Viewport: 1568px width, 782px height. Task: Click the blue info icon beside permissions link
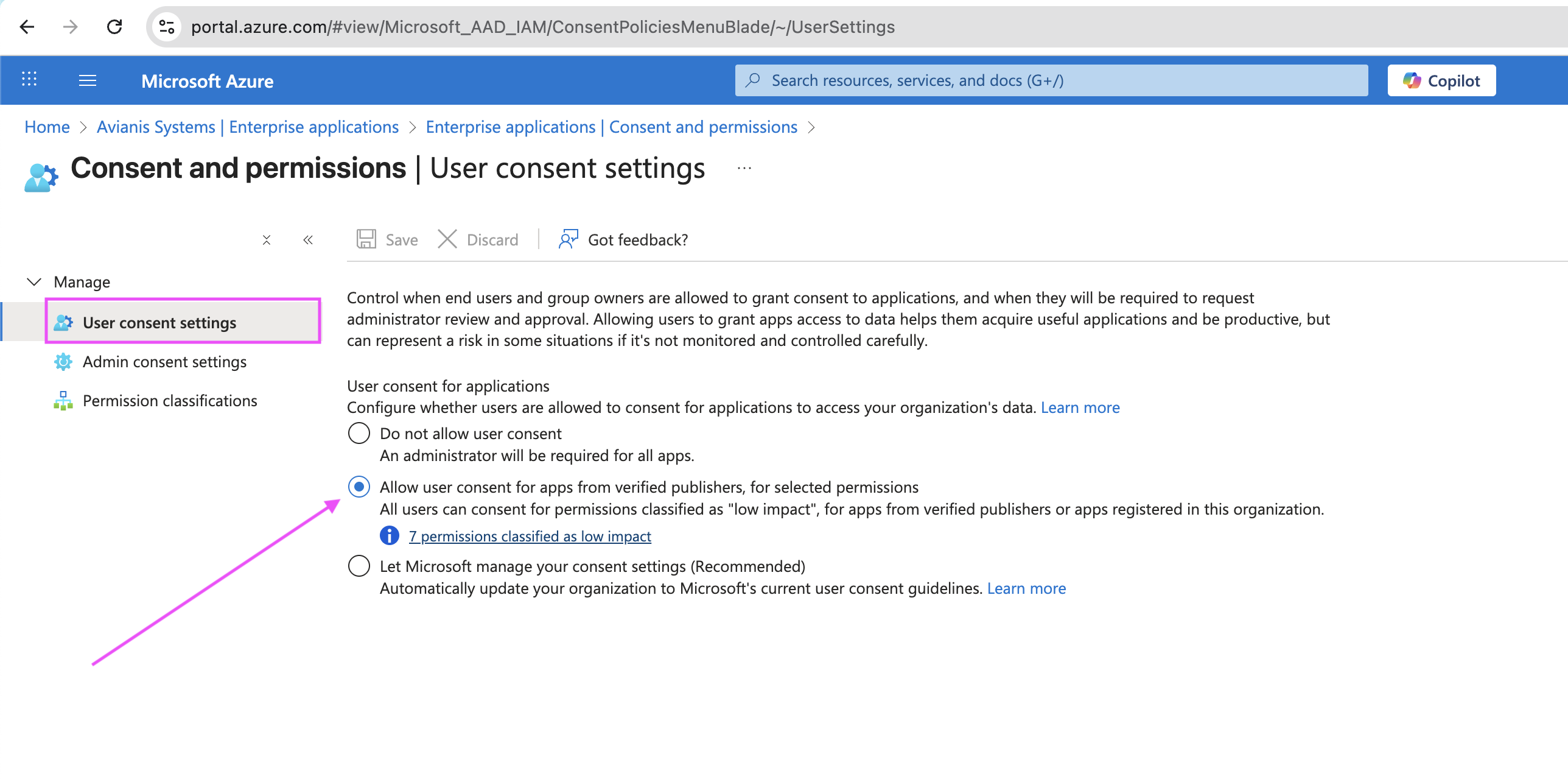(390, 536)
